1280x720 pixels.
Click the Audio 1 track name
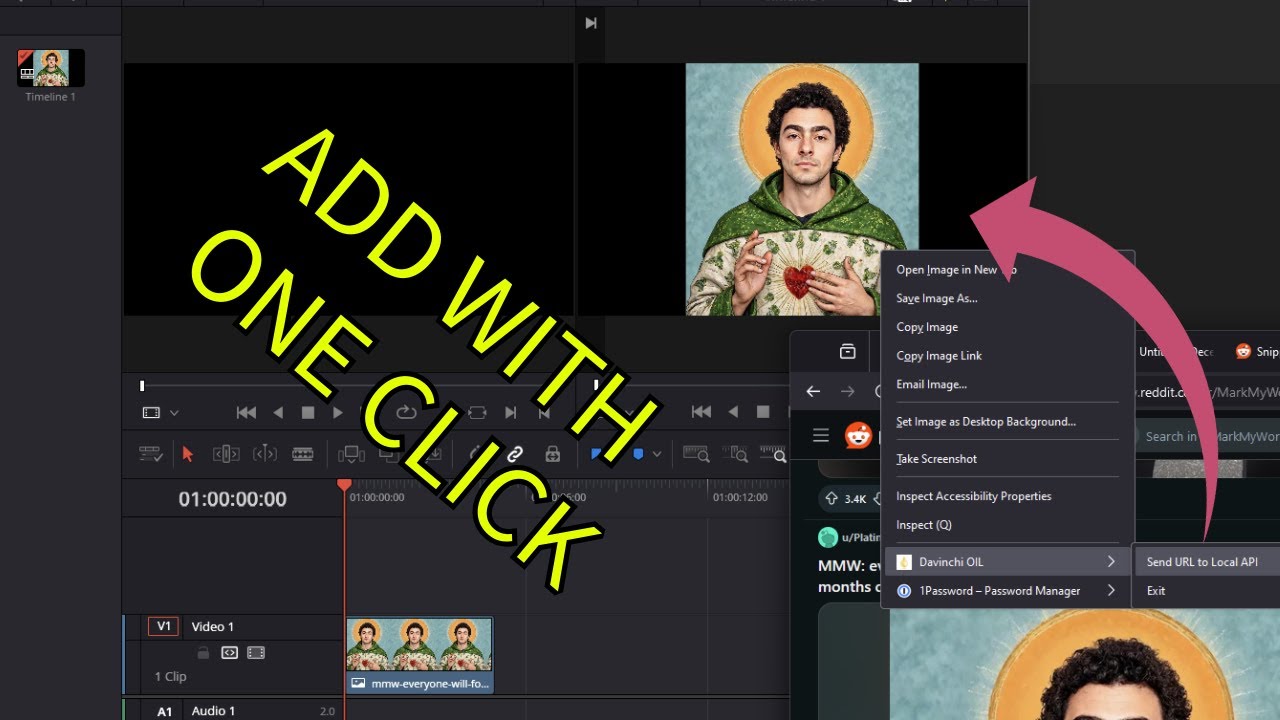213,711
